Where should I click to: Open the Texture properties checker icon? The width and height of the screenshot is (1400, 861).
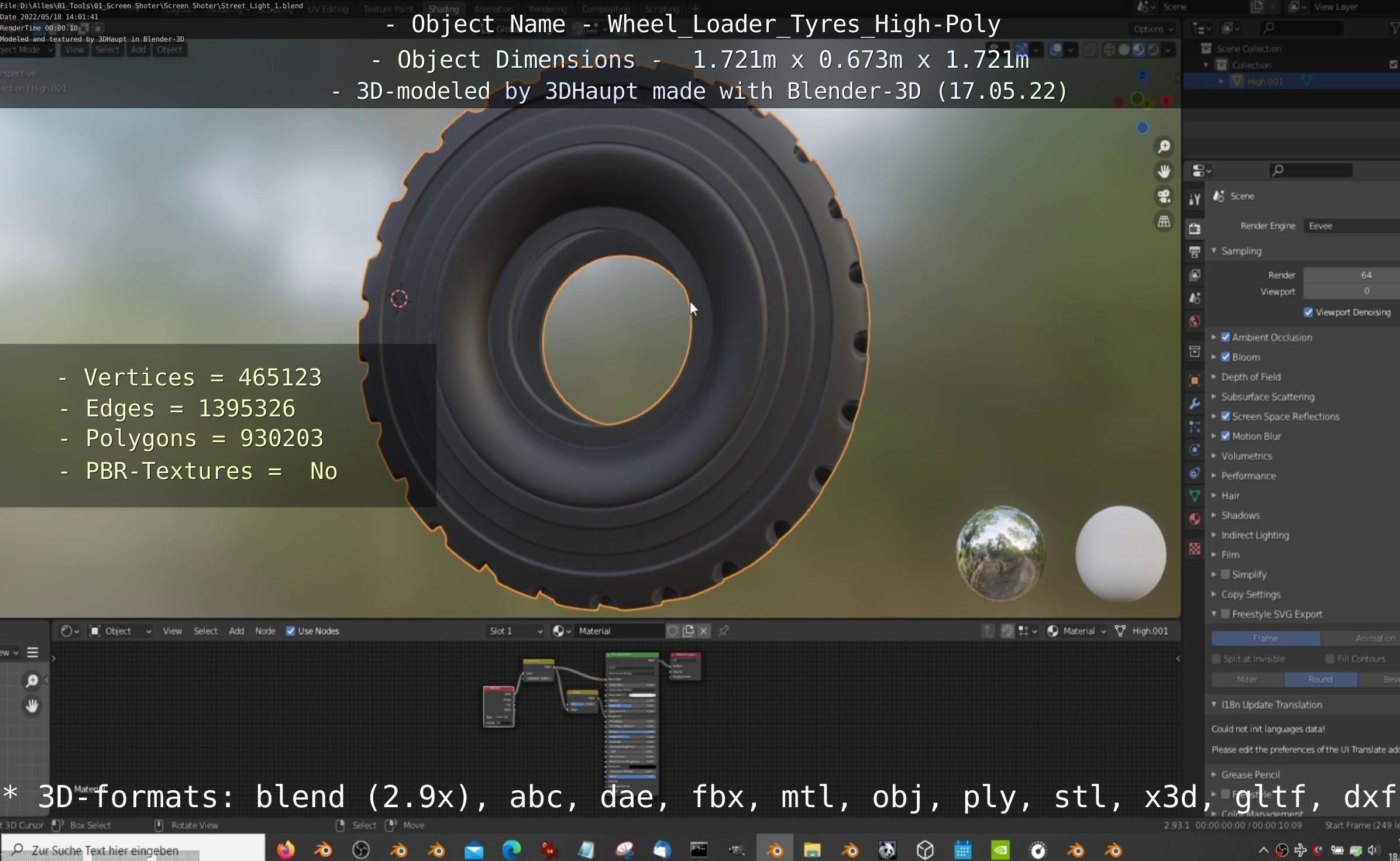pos(1195,549)
